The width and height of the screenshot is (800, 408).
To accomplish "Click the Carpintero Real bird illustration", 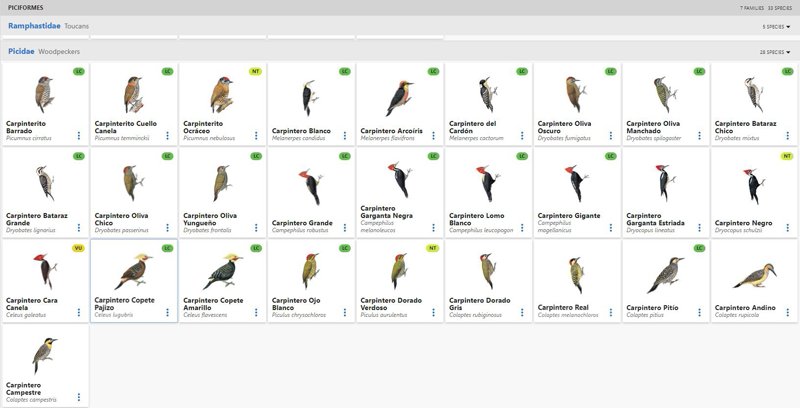I will pyautogui.click(x=574, y=272).
